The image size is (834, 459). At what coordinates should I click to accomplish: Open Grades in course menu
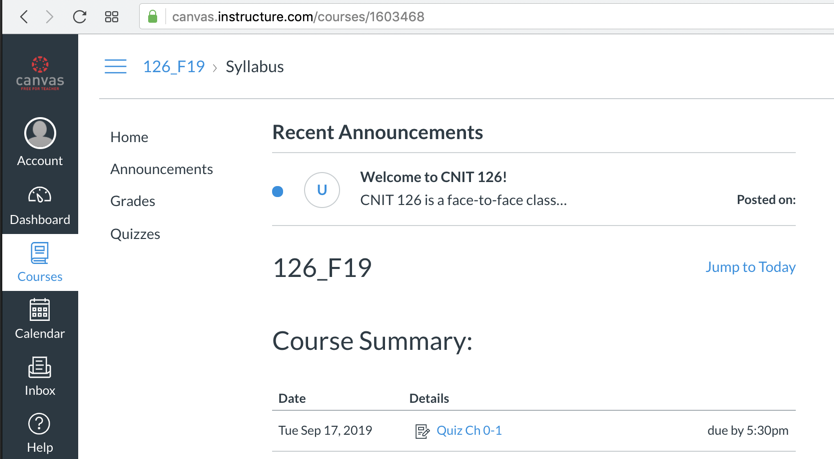click(132, 201)
